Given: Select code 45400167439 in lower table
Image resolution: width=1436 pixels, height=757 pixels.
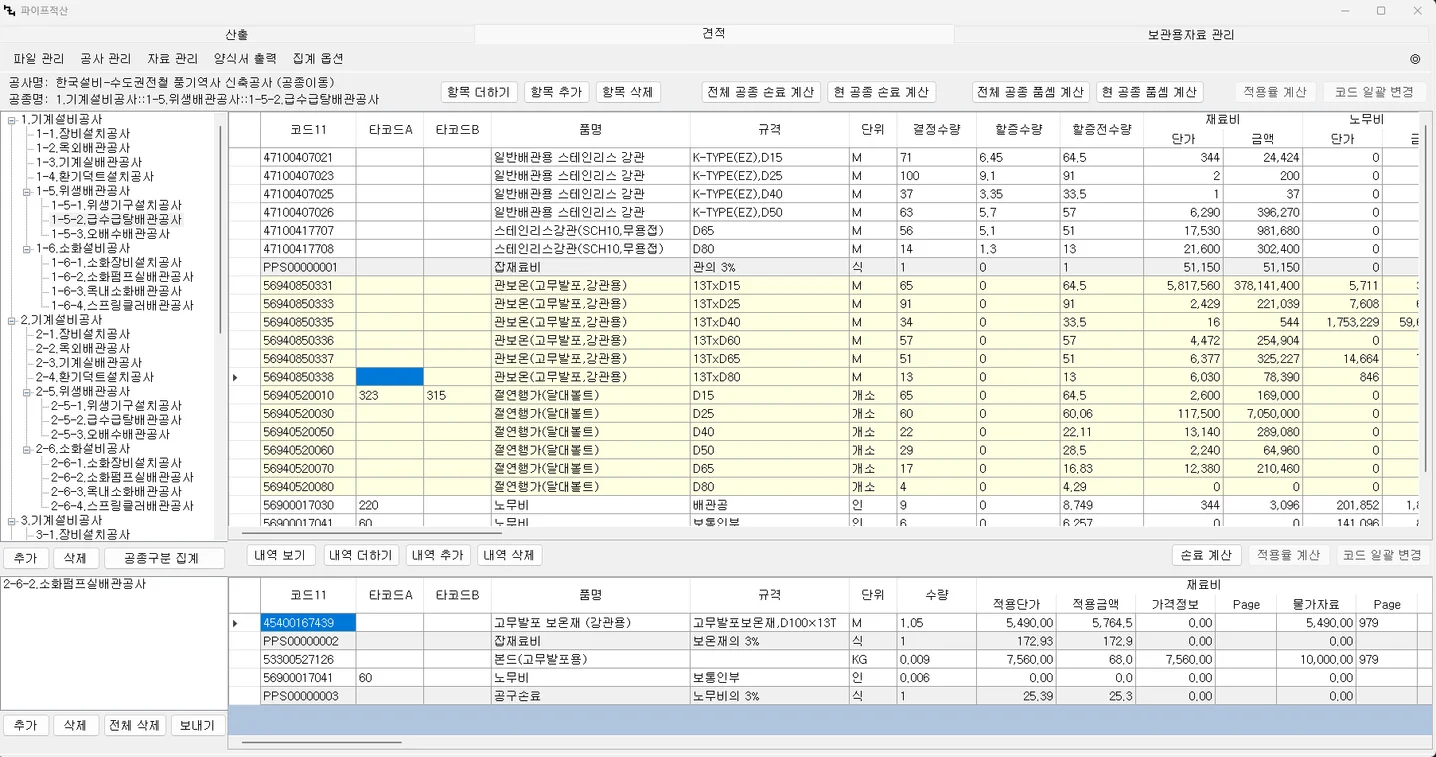Looking at the screenshot, I should click(308, 623).
